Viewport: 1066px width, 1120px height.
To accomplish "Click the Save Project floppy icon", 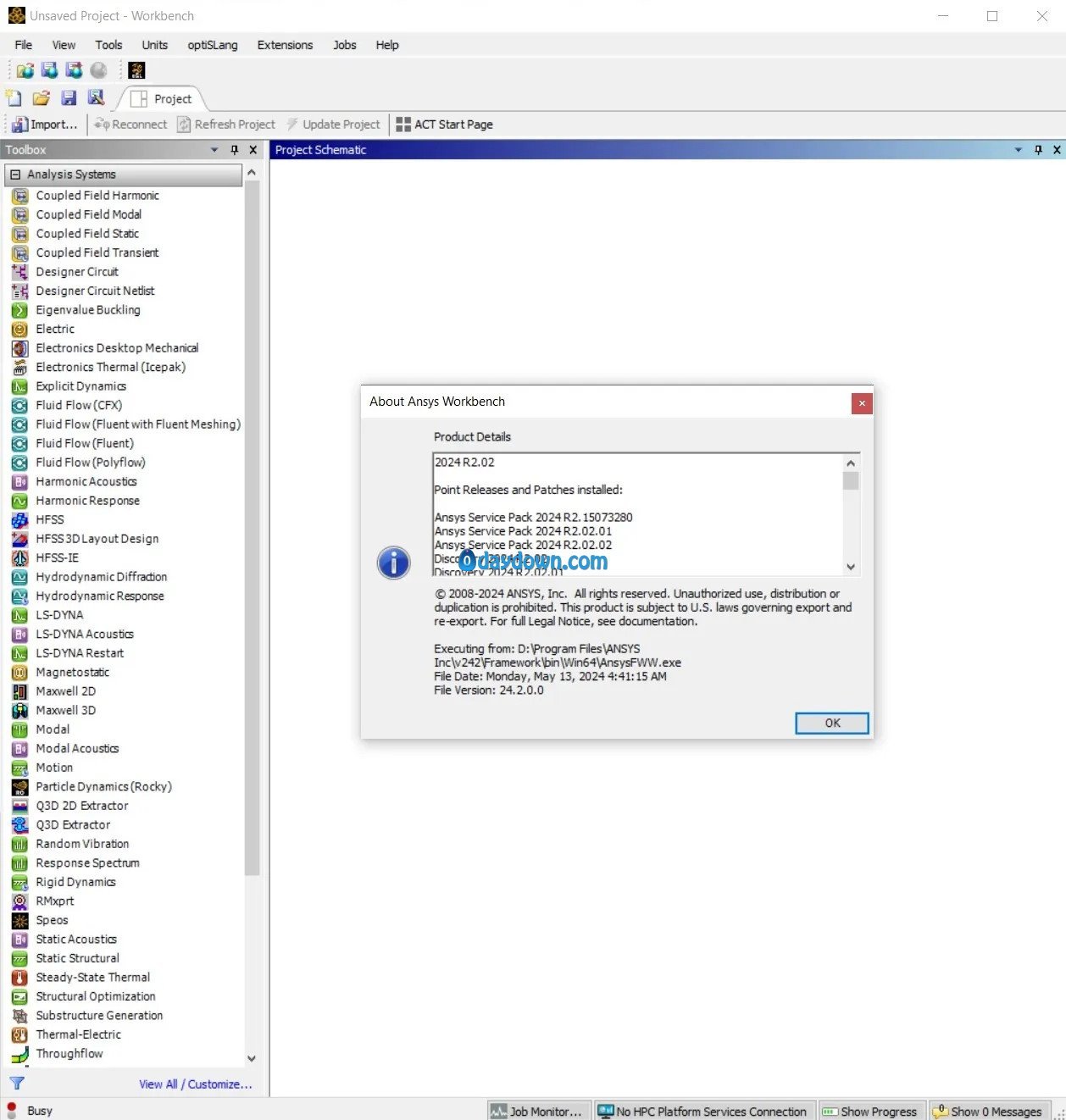I will coord(69,98).
